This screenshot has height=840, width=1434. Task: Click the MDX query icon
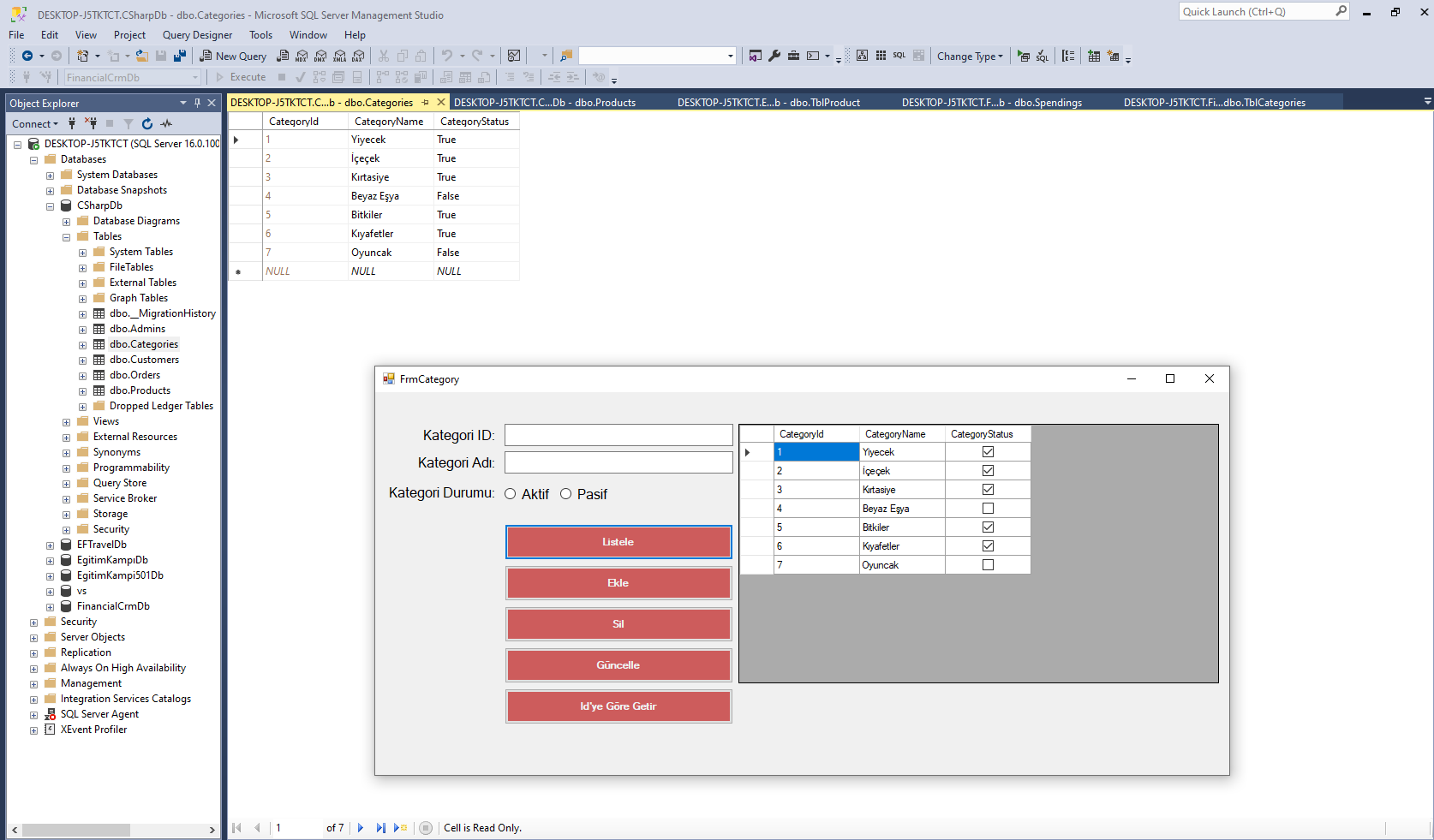tap(302, 56)
